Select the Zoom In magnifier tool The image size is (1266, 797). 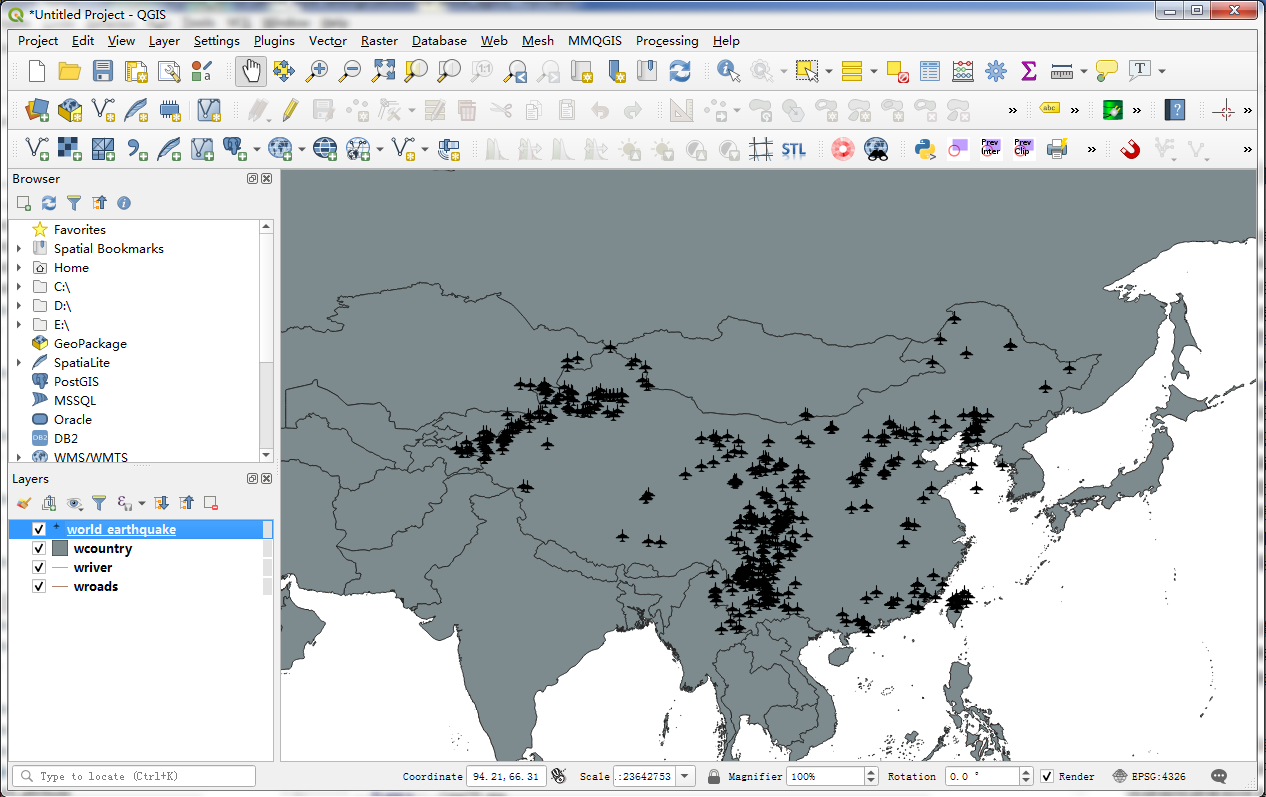coord(317,71)
